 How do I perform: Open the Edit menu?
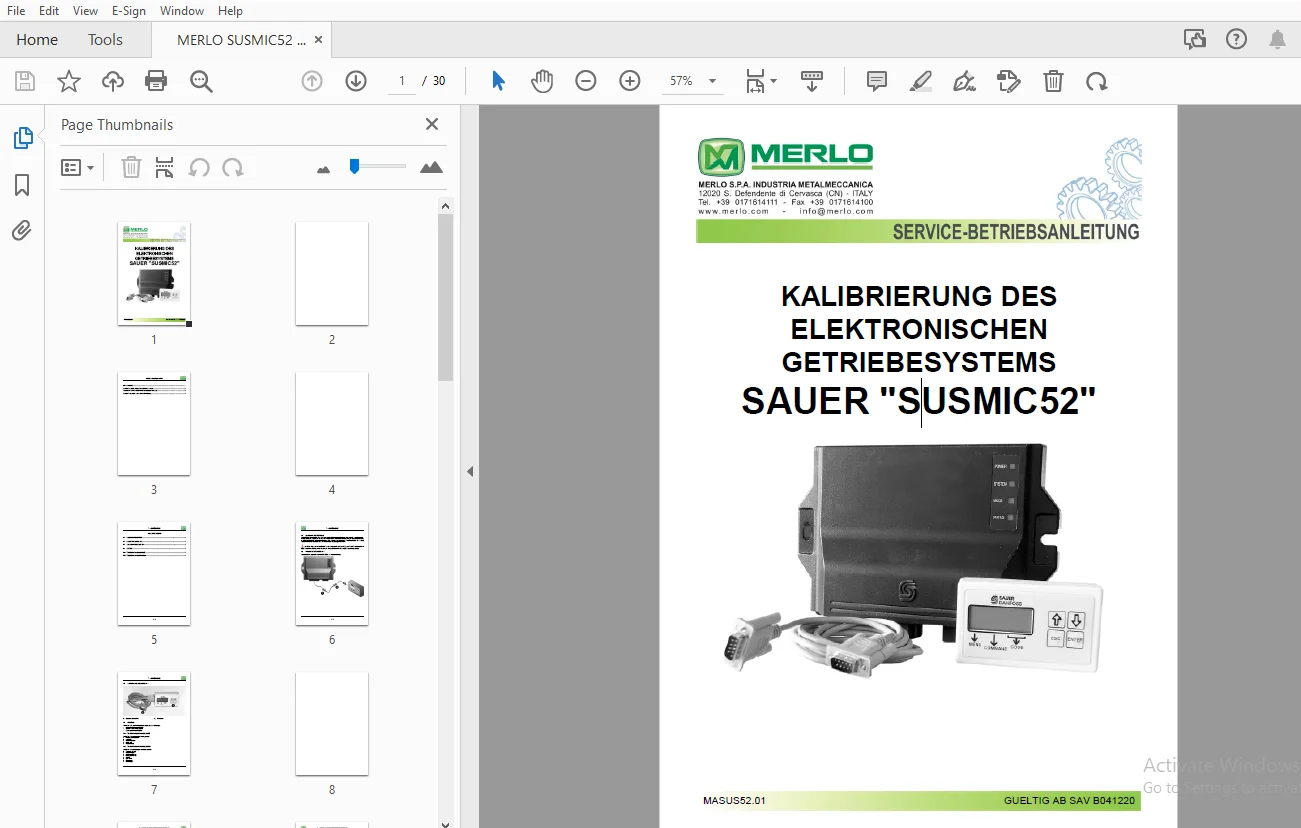(x=49, y=10)
